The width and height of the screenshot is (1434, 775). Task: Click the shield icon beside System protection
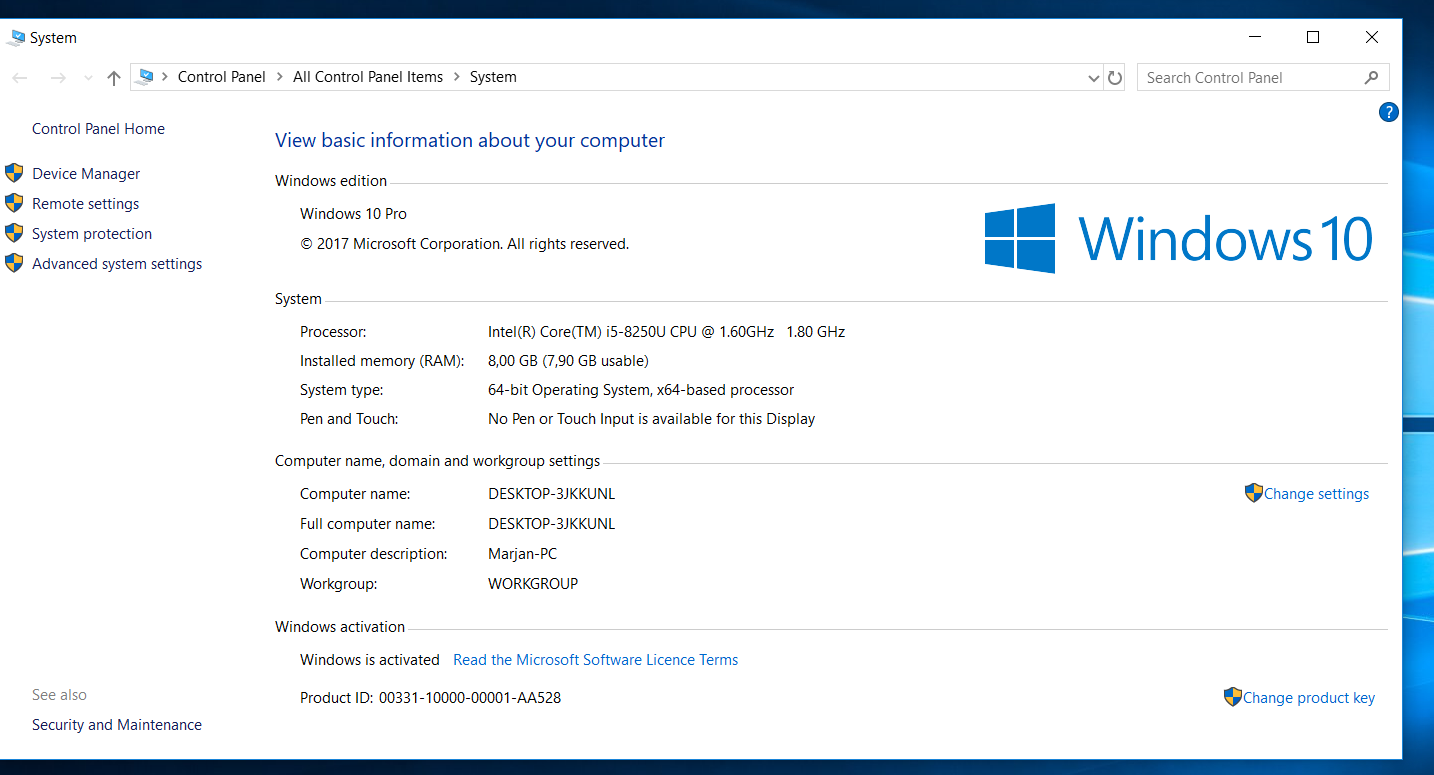tap(14, 233)
